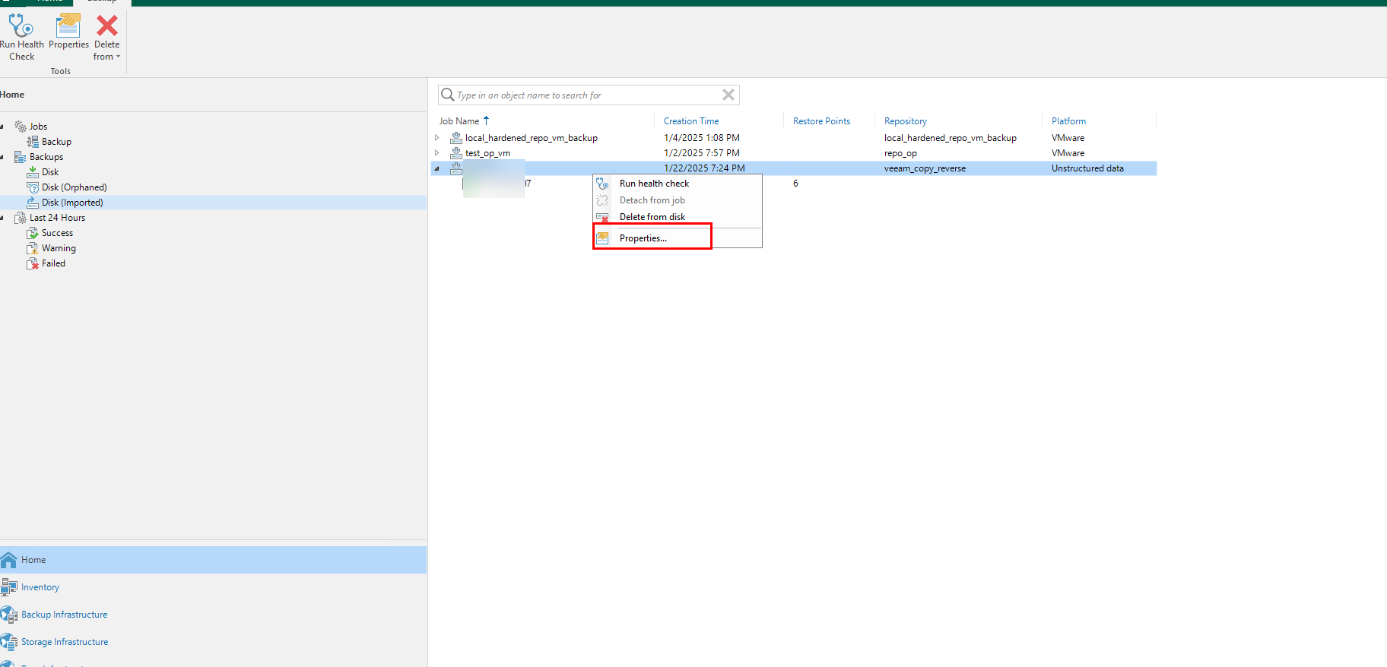
Task: Click the repo_op repository cell
Action: tap(900, 153)
